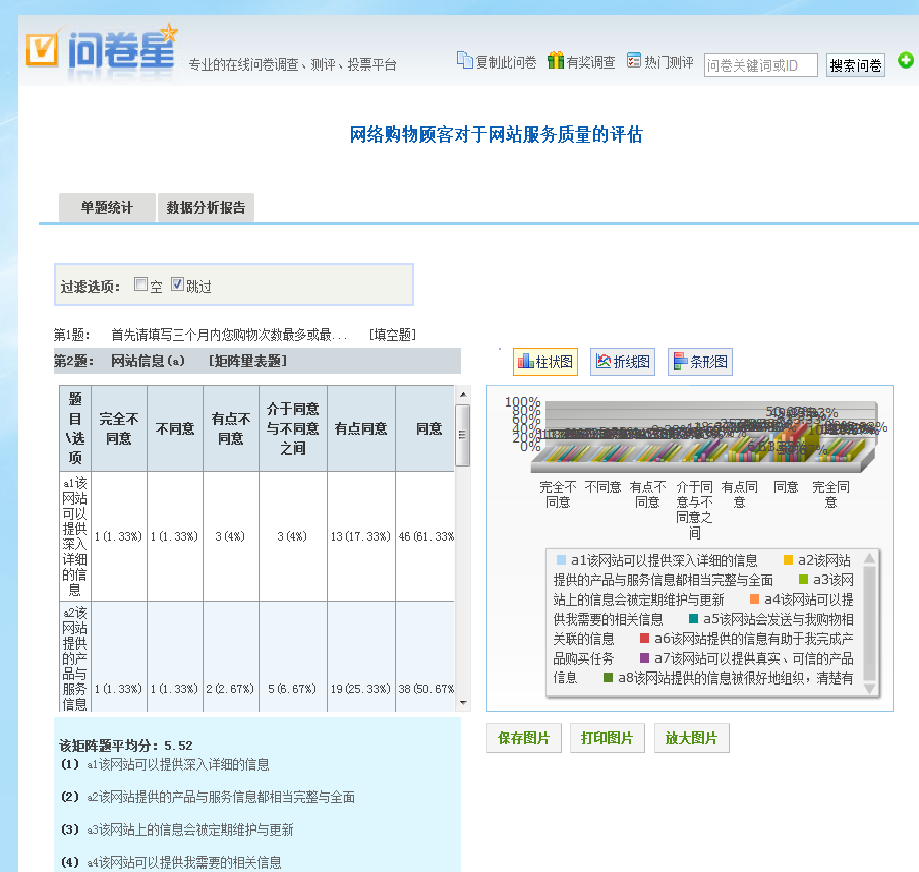Enable the 空 filter checkbox

click(x=141, y=284)
